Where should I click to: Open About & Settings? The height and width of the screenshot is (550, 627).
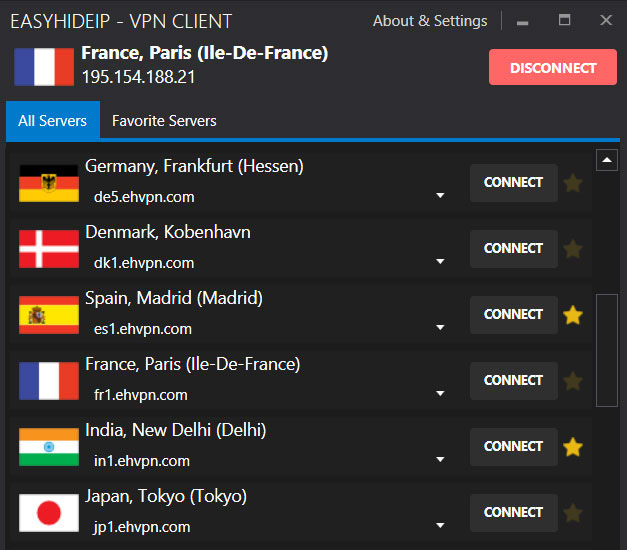pos(430,21)
